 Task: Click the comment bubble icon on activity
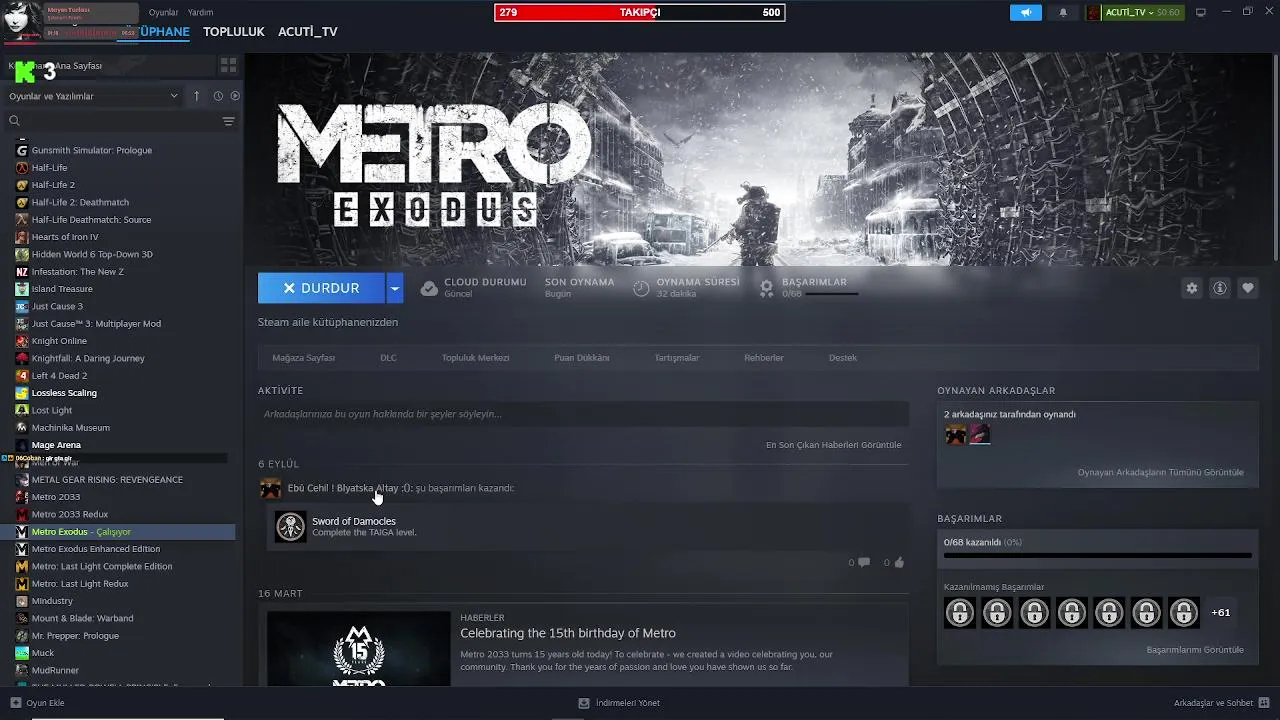pyautogui.click(x=863, y=563)
